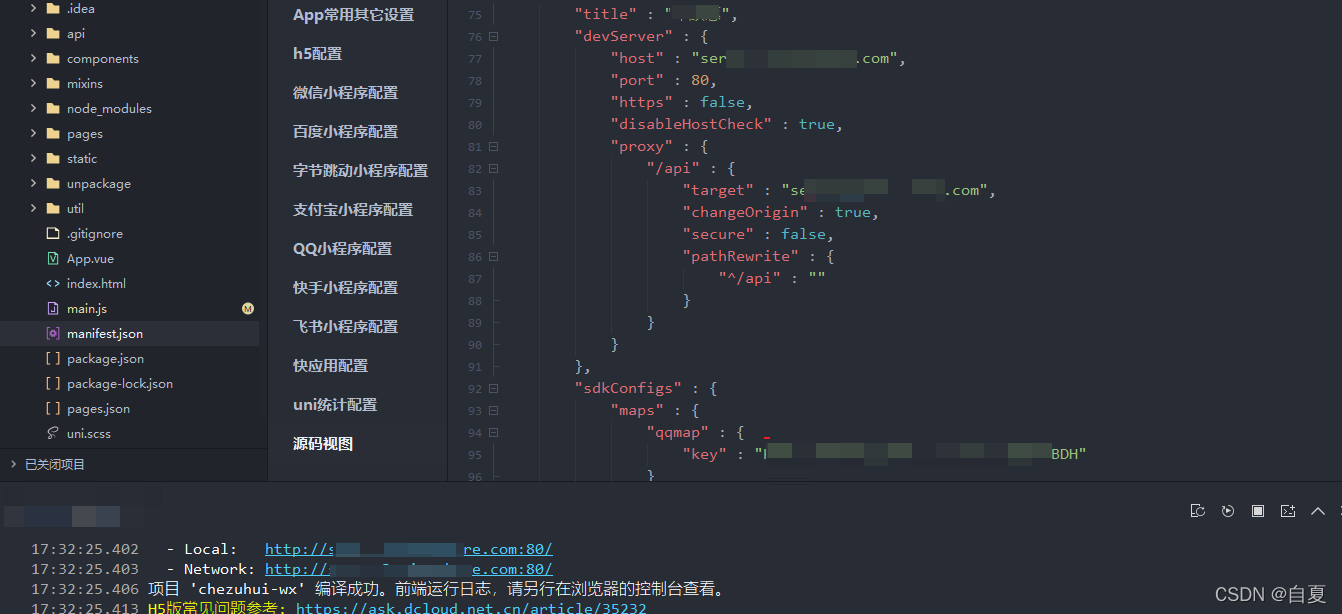The width and height of the screenshot is (1342, 614).
Task: Collapse the console panel with the up chevron
Action: [1318, 511]
